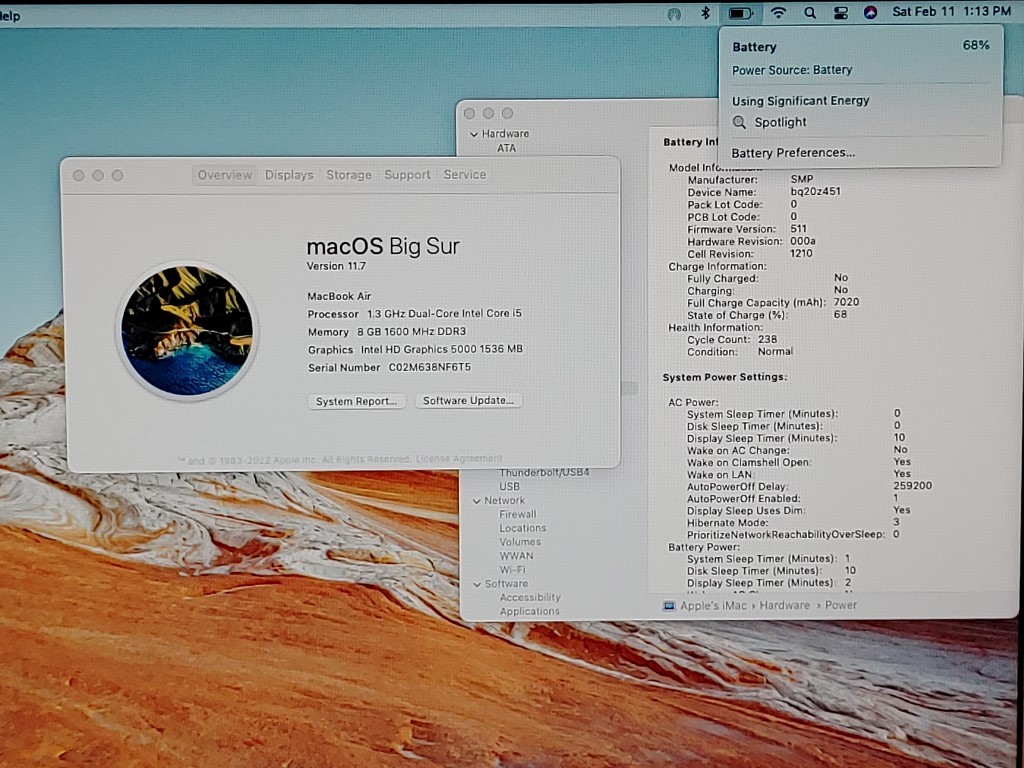Click the Bluetooth icon in menu bar
This screenshot has width=1024, height=768.
pos(705,12)
